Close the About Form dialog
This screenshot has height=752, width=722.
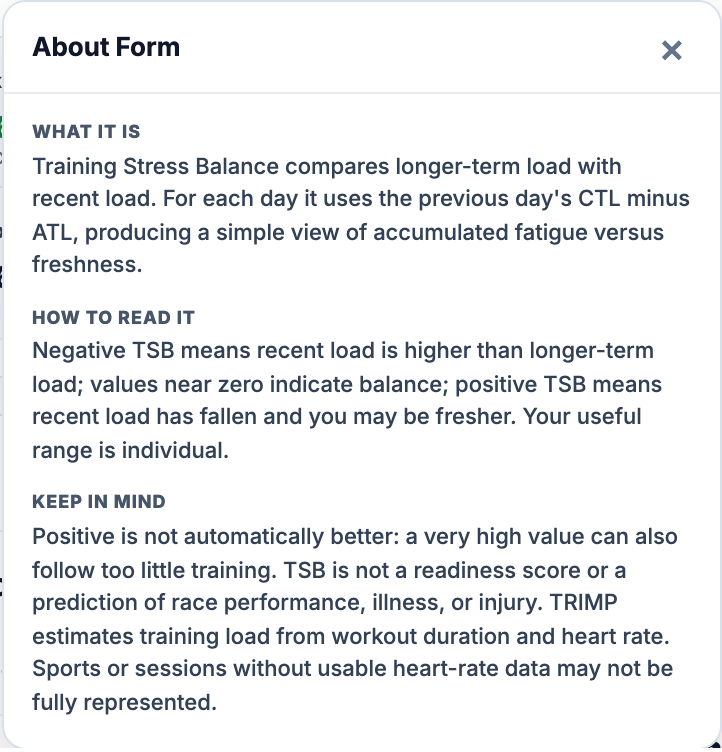671,50
